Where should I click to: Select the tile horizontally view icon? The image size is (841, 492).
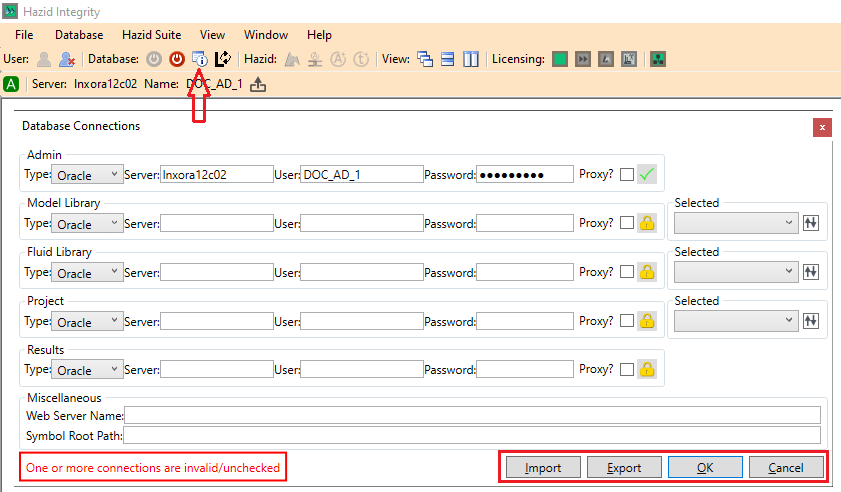(x=448, y=59)
